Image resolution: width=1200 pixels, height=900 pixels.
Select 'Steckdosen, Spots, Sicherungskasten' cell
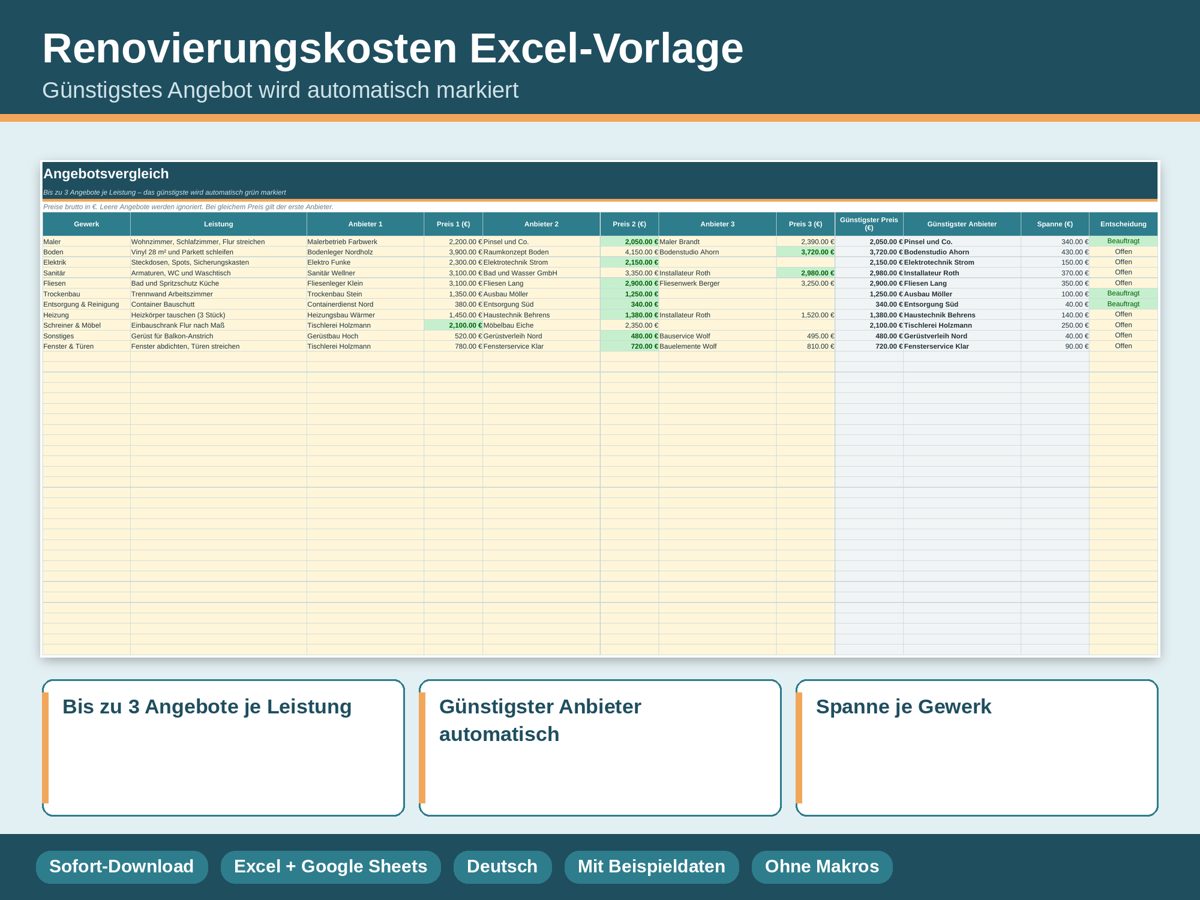pyautogui.click(x=218, y=263)
